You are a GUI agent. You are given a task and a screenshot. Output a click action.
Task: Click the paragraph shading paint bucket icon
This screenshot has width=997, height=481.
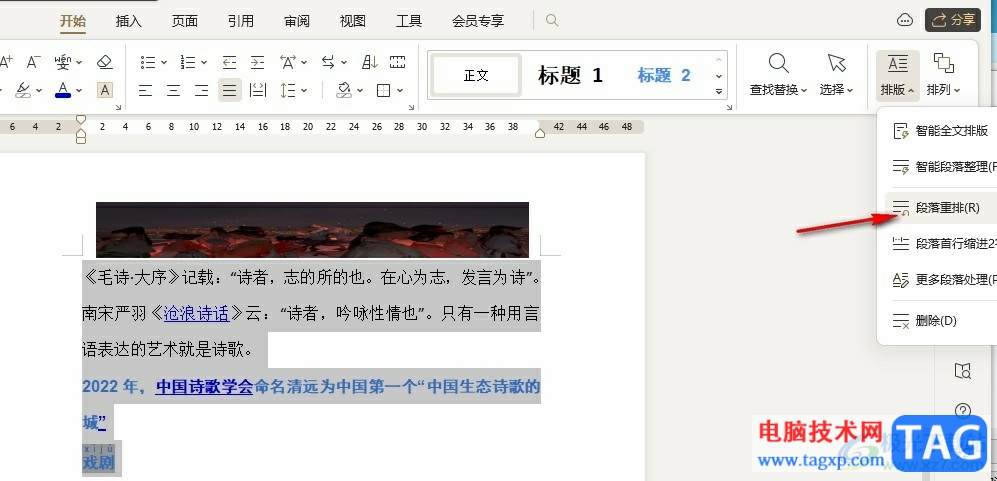pos(344,90)
